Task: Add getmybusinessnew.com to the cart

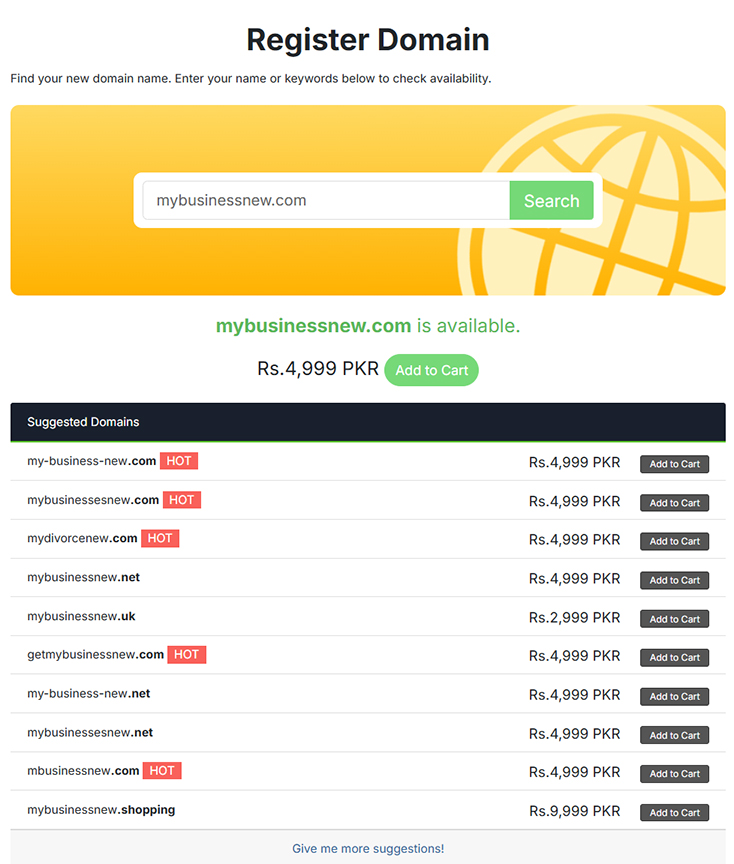Action: (x=674, y=657)
